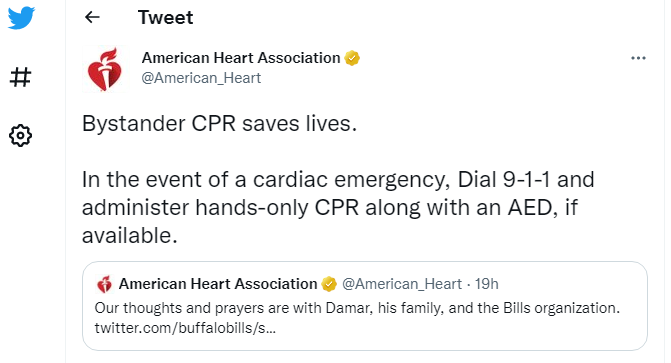The image size is (671, 363).
Task: Open the tweet's three-dot more menu
Action: 638,58
